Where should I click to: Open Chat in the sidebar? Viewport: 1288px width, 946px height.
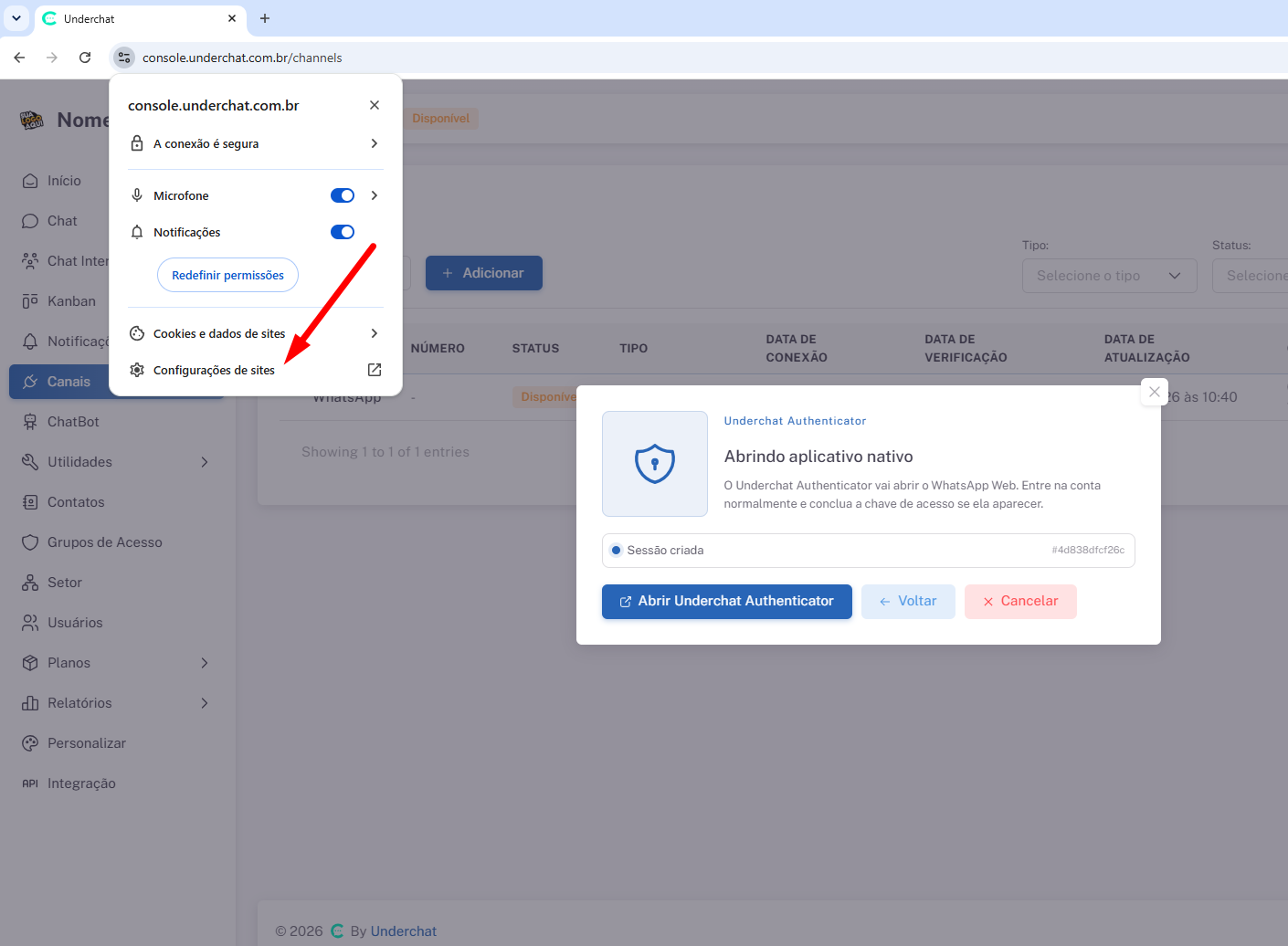[62, 221]
